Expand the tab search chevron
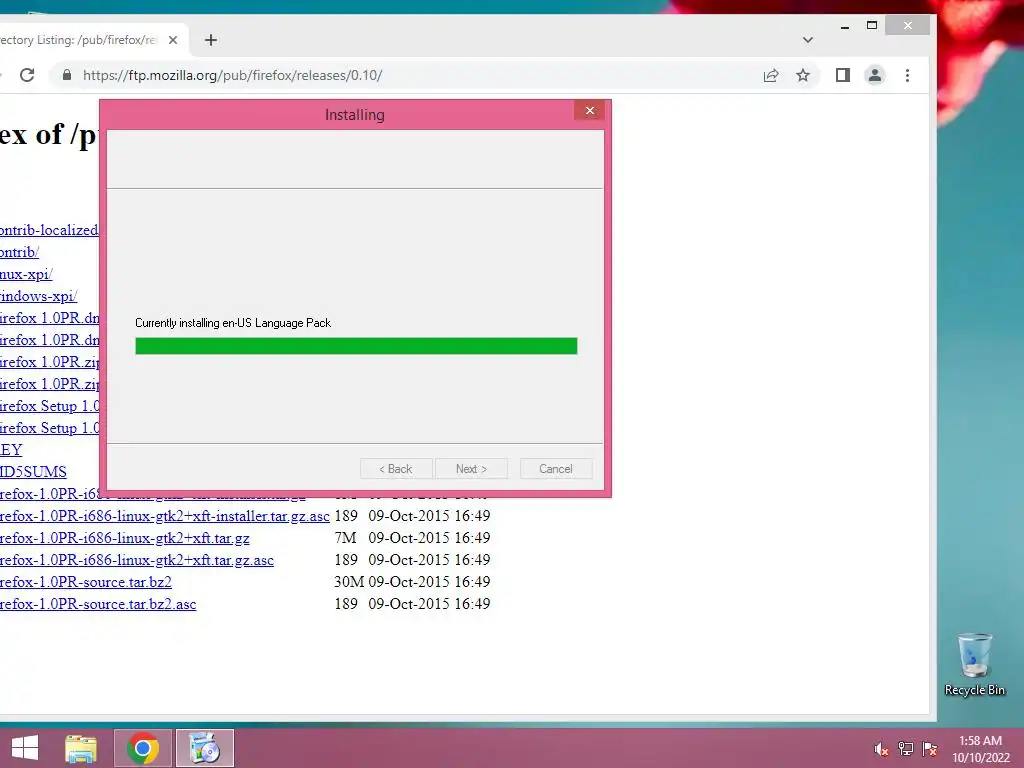Screen dimensions: 1024x768 (808, 40)
